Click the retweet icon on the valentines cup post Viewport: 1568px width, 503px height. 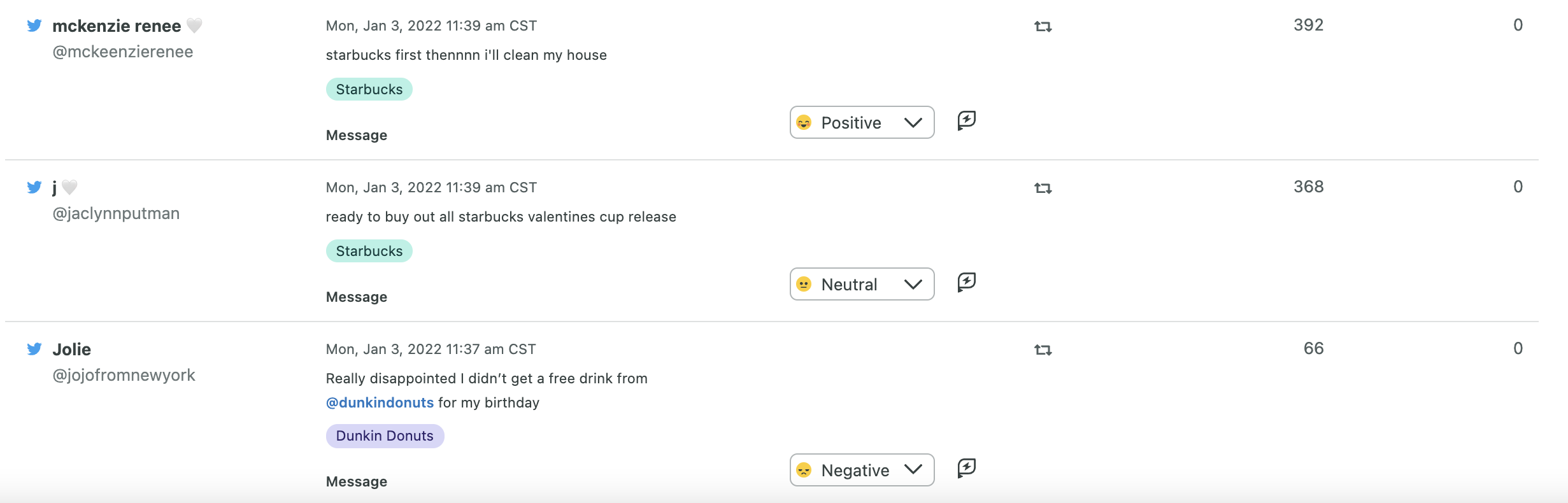click(1043, 188)
